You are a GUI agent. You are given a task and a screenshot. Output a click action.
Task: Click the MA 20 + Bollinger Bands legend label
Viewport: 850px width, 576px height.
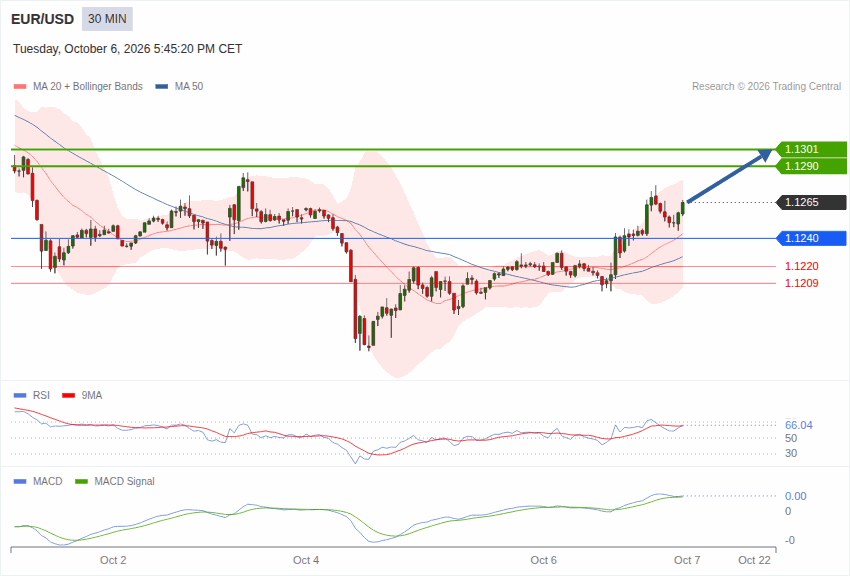click(88, 86)
